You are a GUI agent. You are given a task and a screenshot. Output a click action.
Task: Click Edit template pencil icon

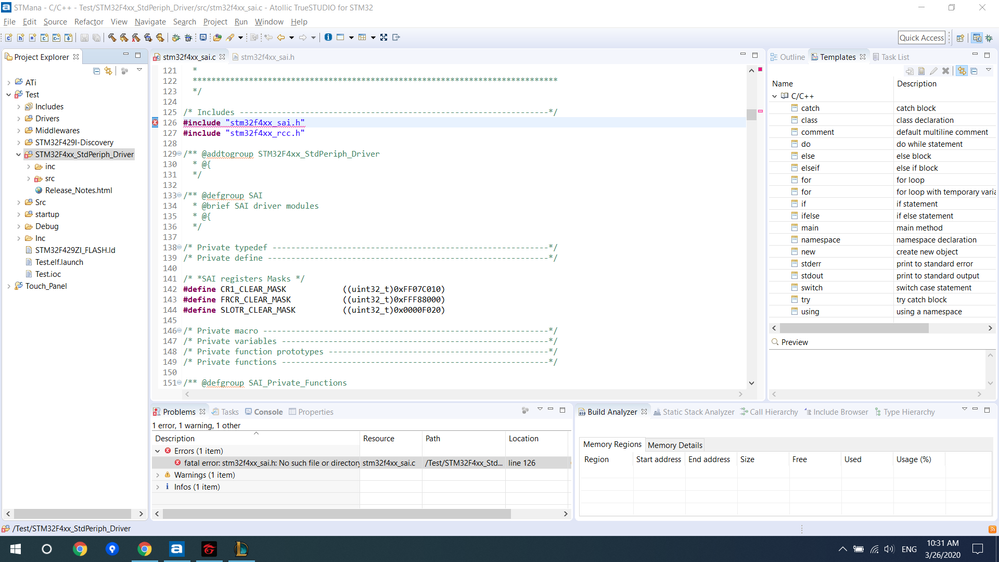coord(933,71)
